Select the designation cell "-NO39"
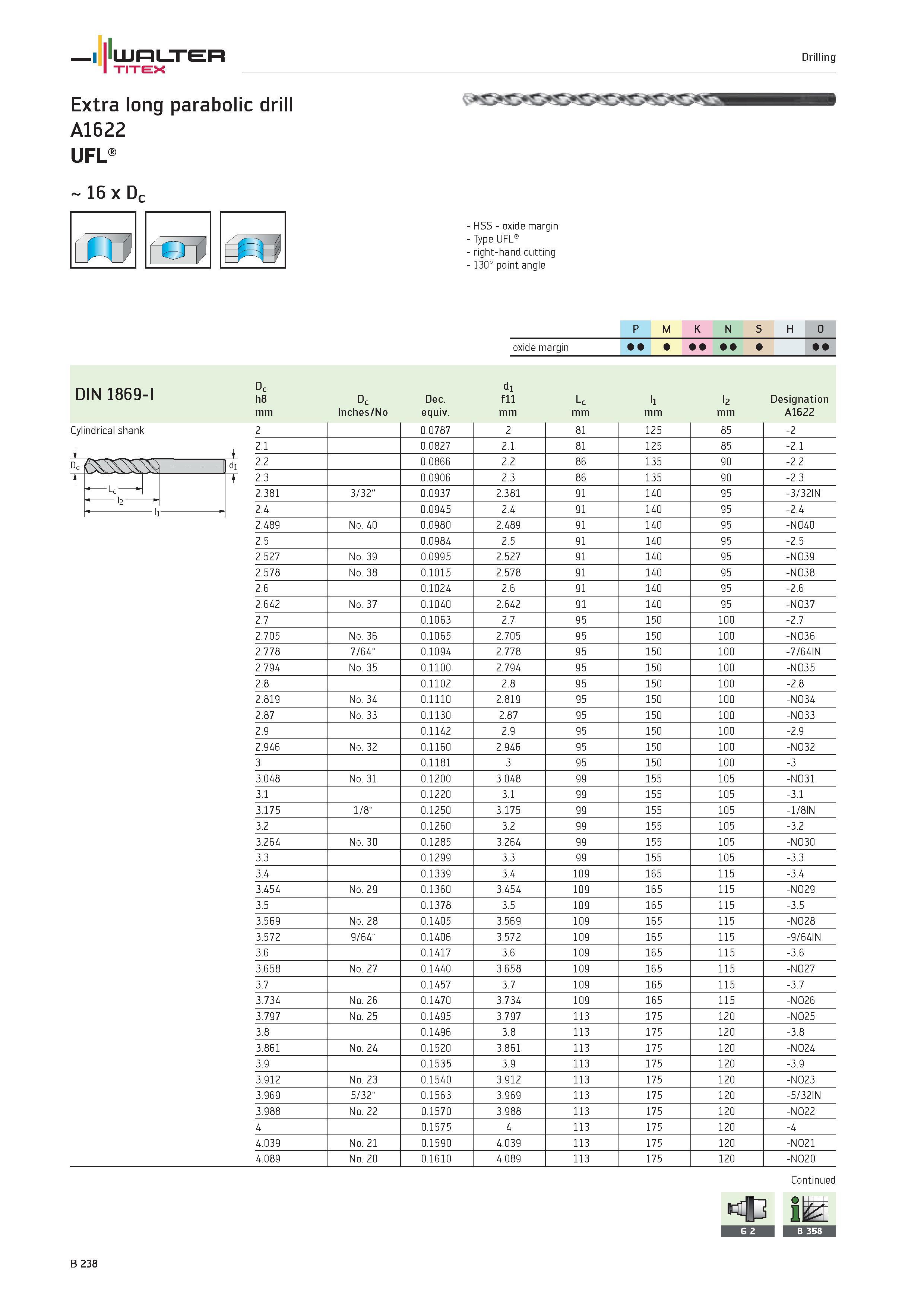The image size is (924, 1307). point(800,557)
